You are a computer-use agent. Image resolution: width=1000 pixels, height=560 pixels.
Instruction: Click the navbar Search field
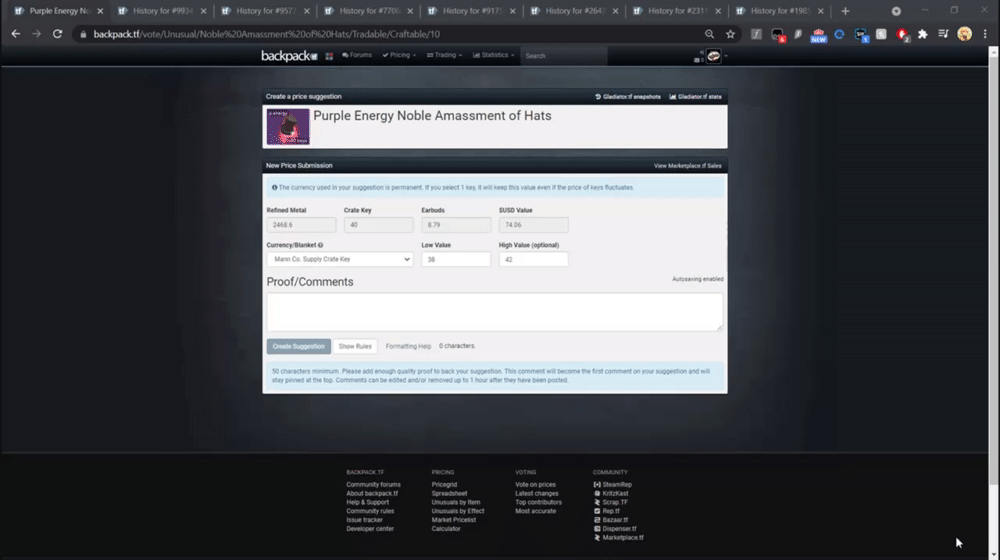pyautogui.click(x=564, y=56)
